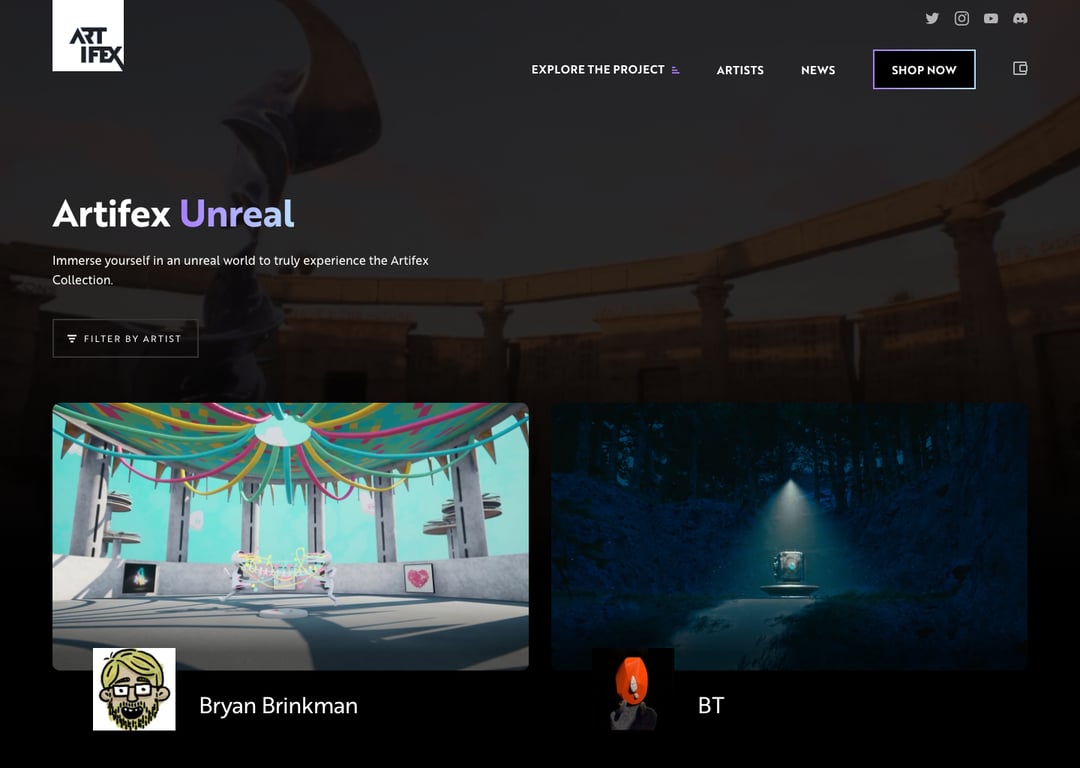Screen dimensions: 1080x768
Task: Open the Filter by Artist control
Action: tap(125, 338)
